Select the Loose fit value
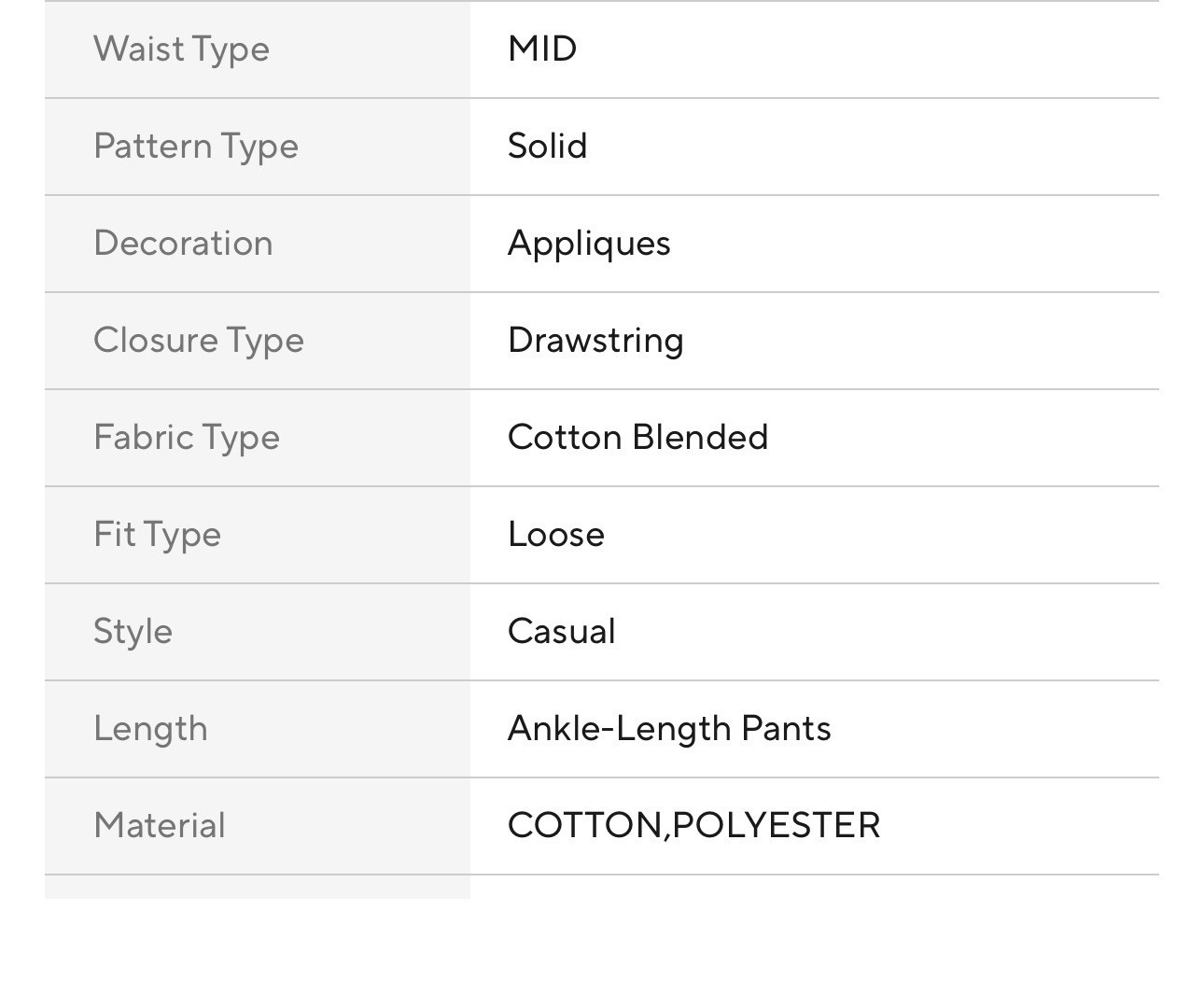Image resolution: width=1204 pixels, height=994 pixels. point(556,534)
